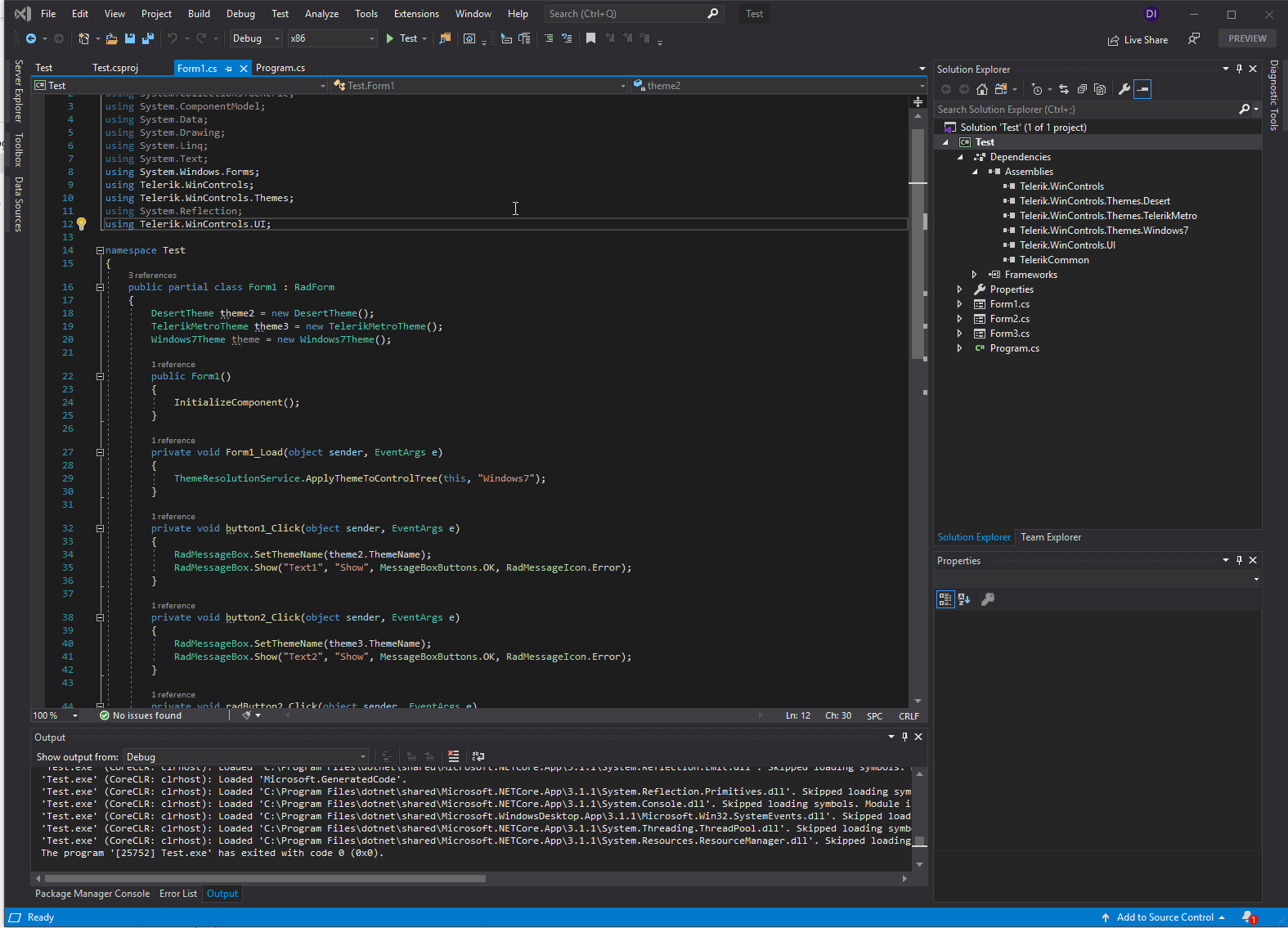The height and width of the screenshot is (928, 1288).
Task: Click the Live Share button
Action: point(1138,40)
